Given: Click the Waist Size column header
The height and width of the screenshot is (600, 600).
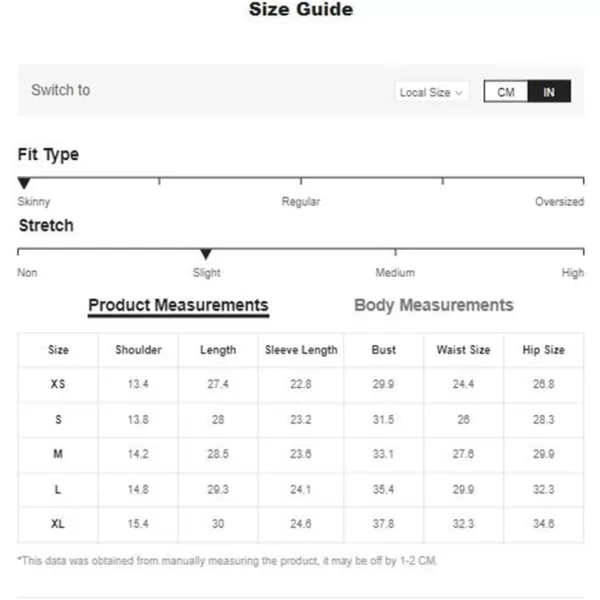Looking at the screenshot, I should pyautogui.click(x=463, y=350).
